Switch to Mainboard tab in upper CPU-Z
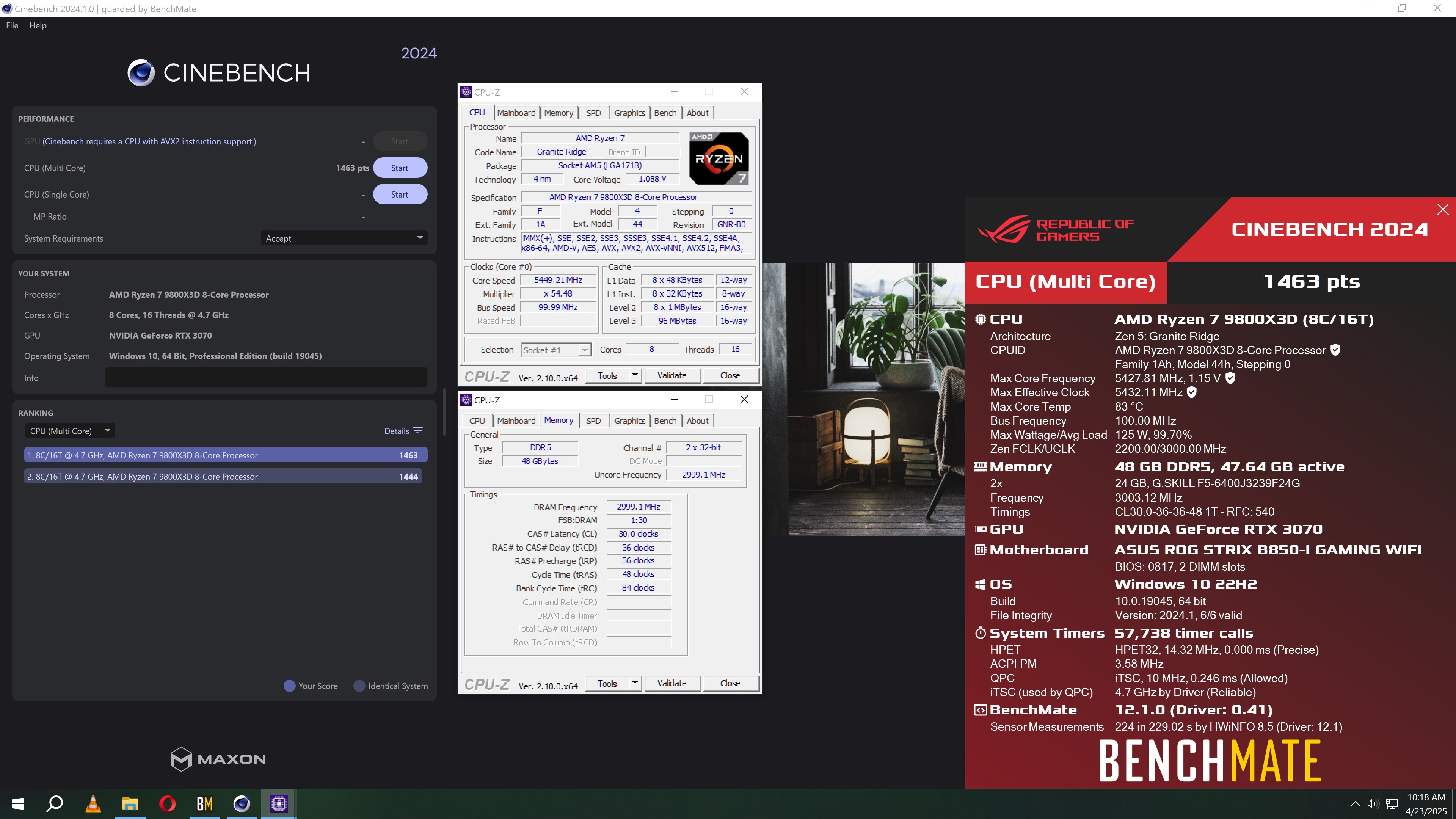 516,113
